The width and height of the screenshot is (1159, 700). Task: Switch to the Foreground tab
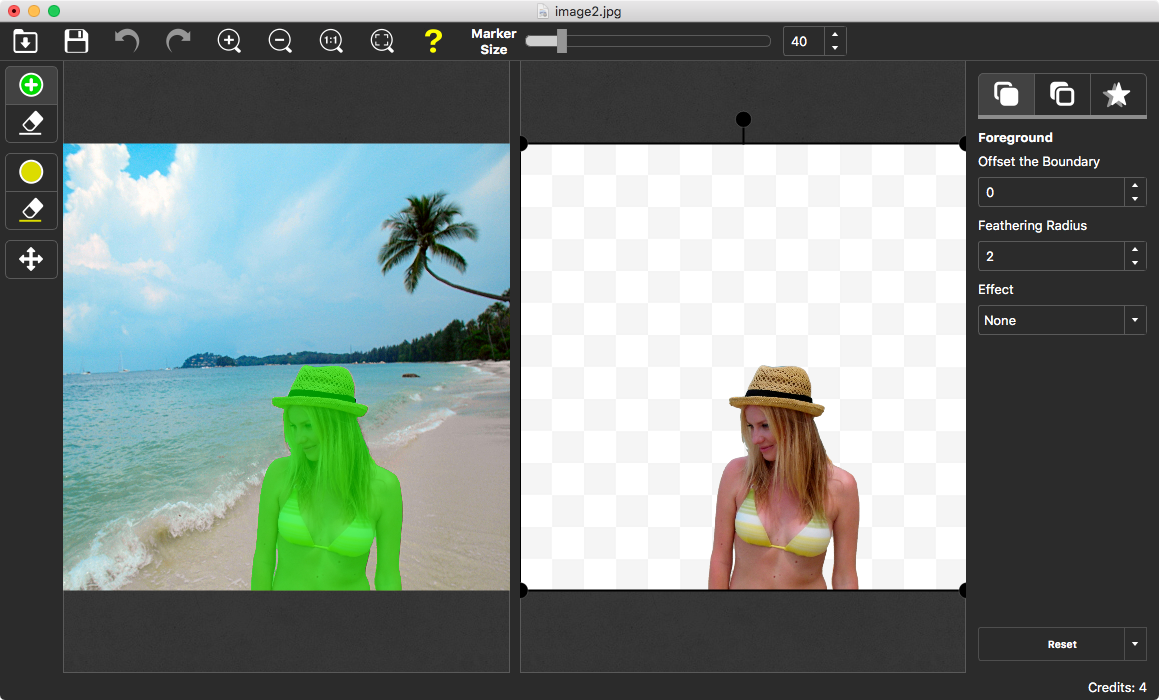point(1006,94)
